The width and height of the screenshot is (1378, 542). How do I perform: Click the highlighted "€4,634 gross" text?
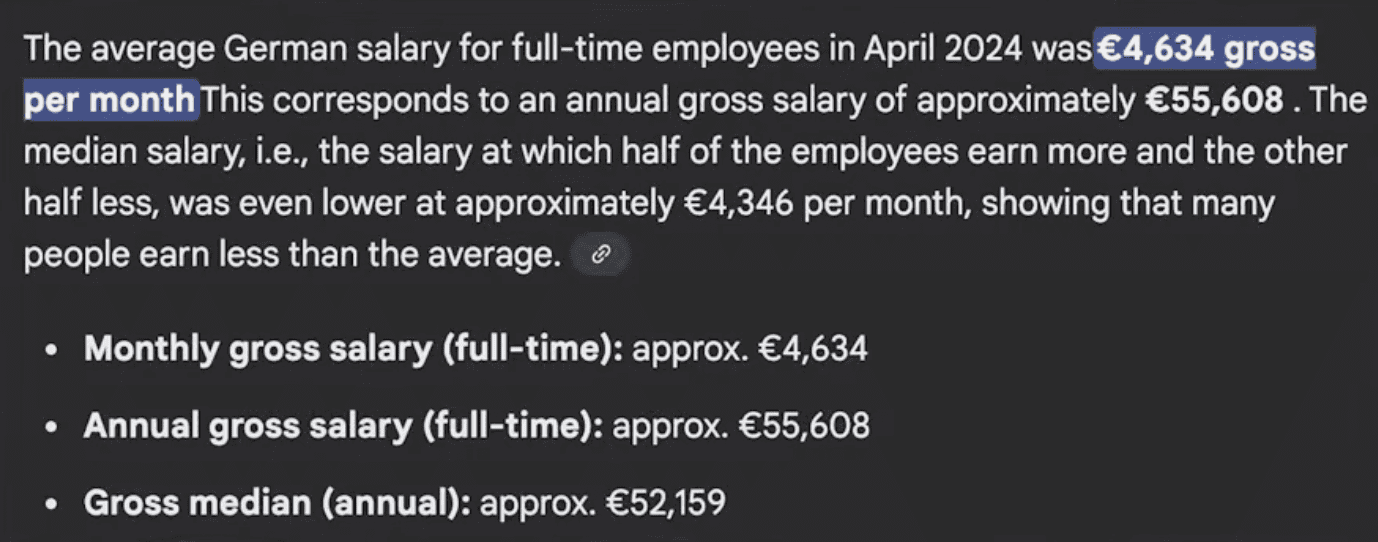pos(1206,49)
